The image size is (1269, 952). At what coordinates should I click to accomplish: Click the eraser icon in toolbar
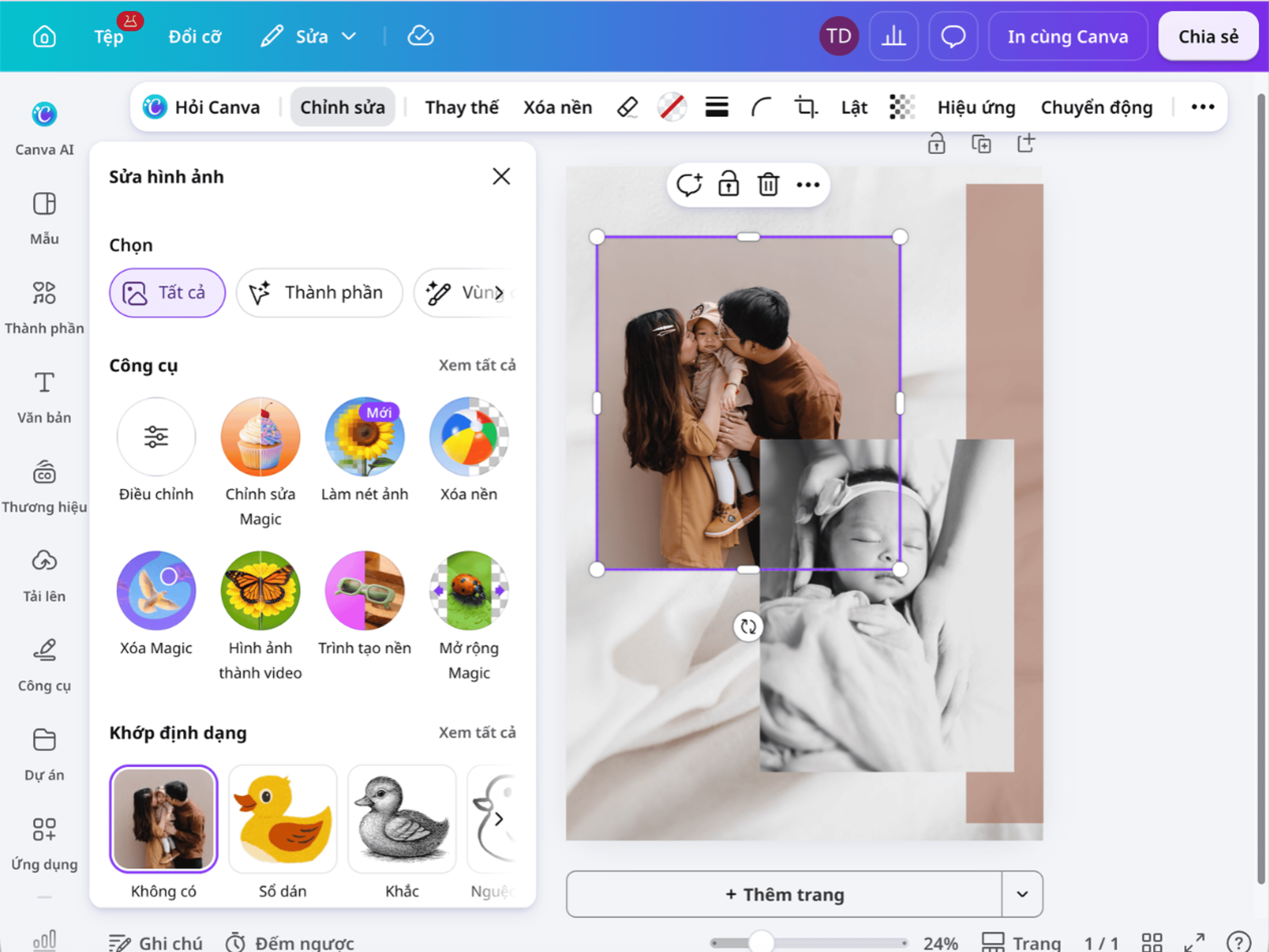click(627, 107)
